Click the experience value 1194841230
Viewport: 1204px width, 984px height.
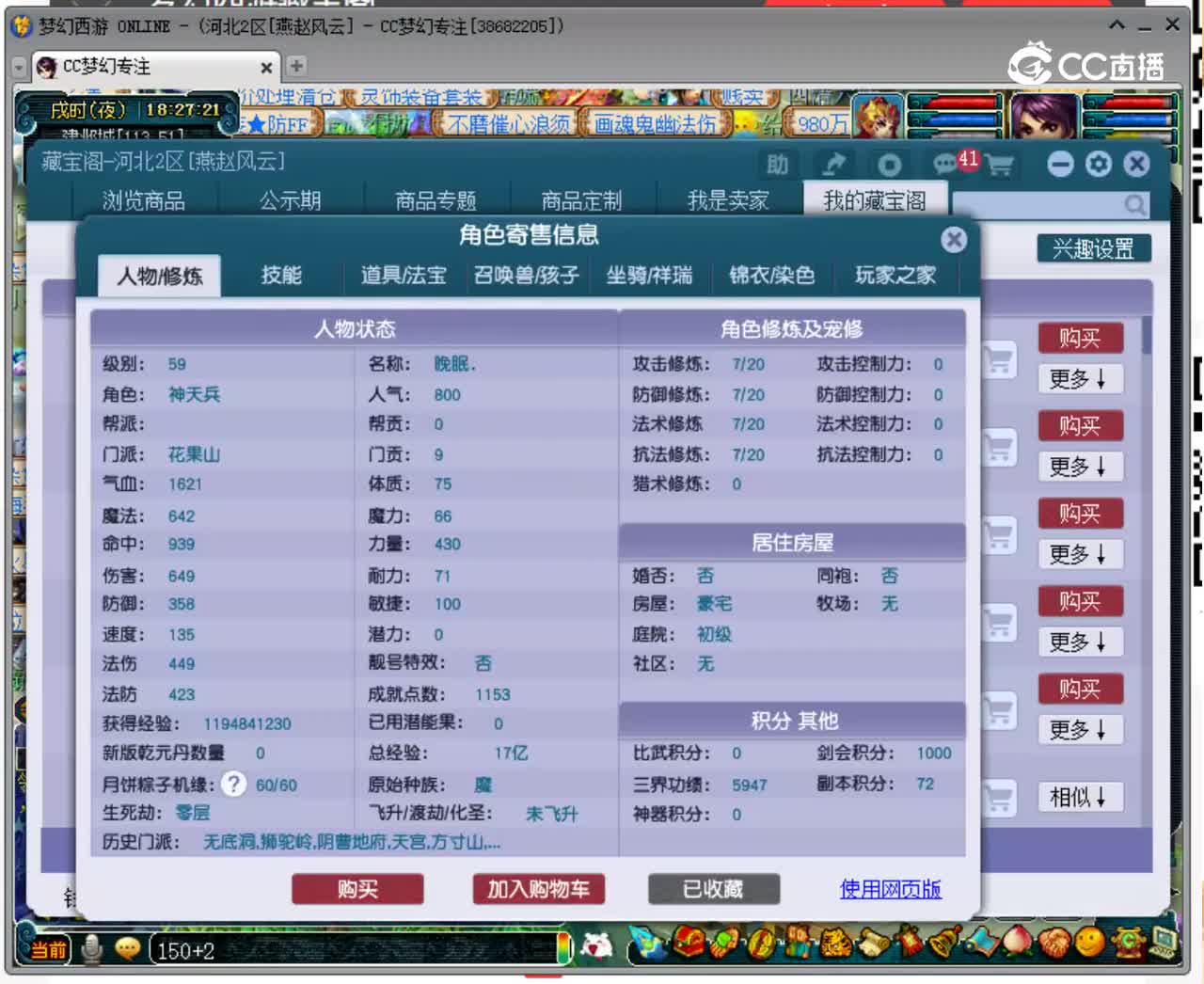[x=247, y=723]
